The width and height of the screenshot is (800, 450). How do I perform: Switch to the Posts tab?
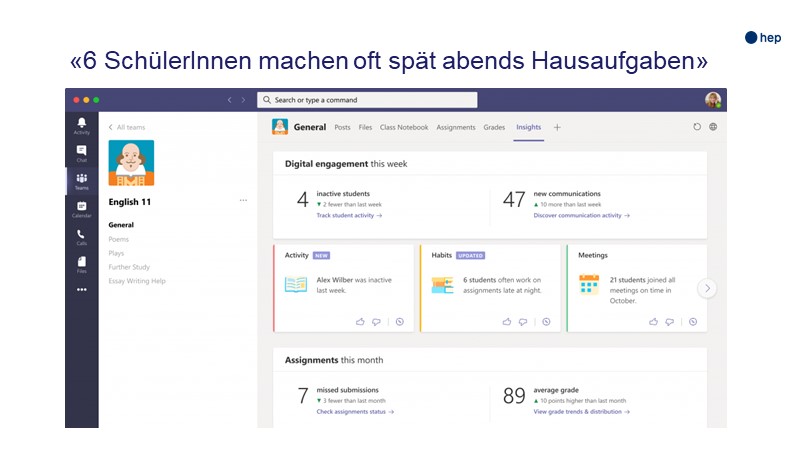[x=342, y=128]
